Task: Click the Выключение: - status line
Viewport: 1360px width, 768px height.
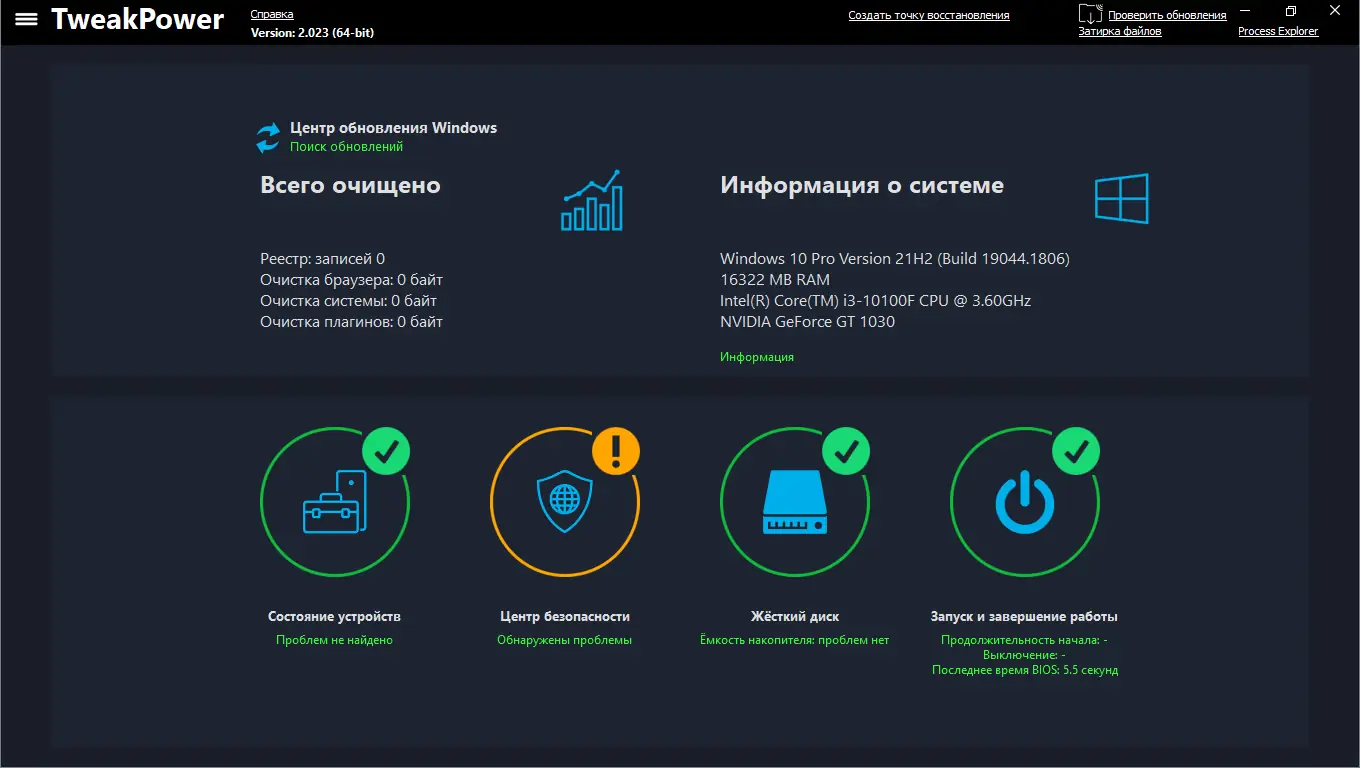Action: pos(1024,655)
